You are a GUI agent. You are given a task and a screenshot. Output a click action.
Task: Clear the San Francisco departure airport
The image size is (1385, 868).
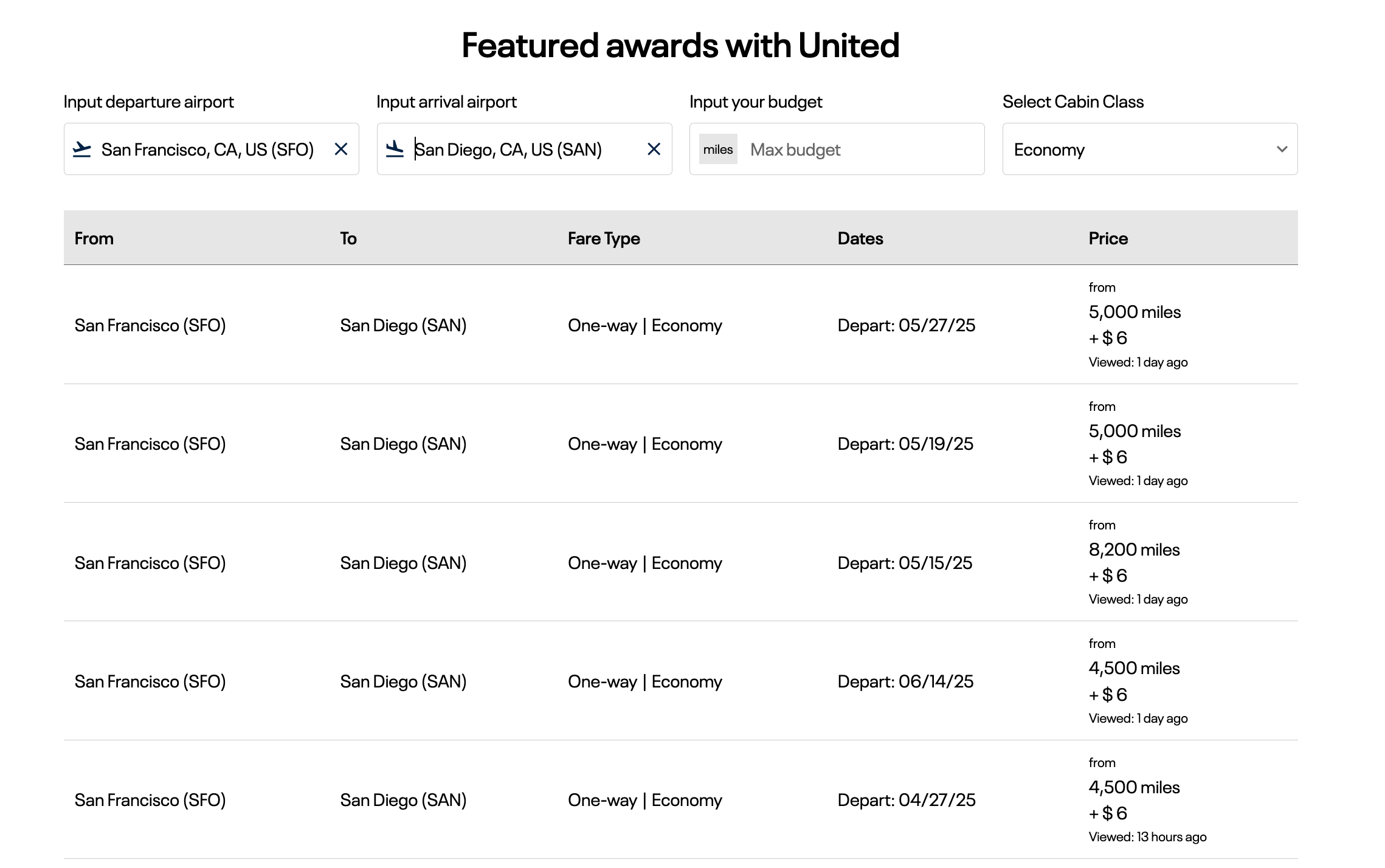click(x=341, y=149)
